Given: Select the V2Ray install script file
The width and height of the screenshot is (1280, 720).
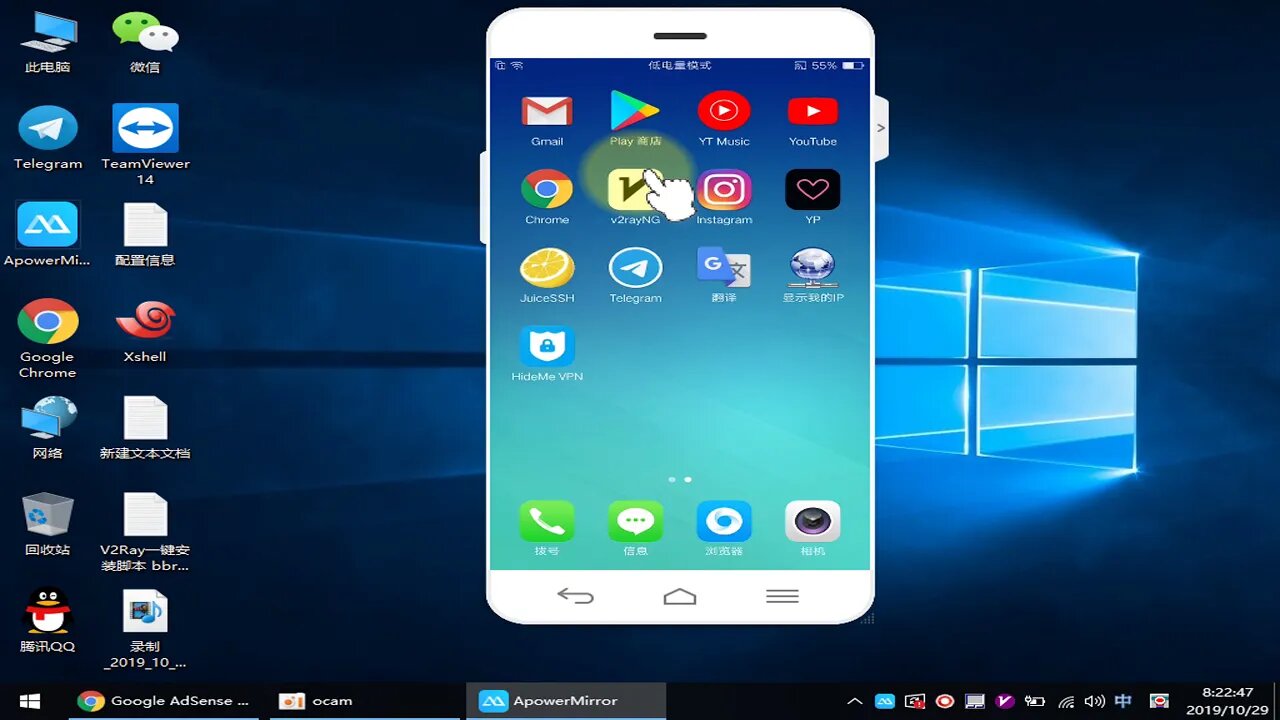Looking at the screenshot, I should [145, 531].
